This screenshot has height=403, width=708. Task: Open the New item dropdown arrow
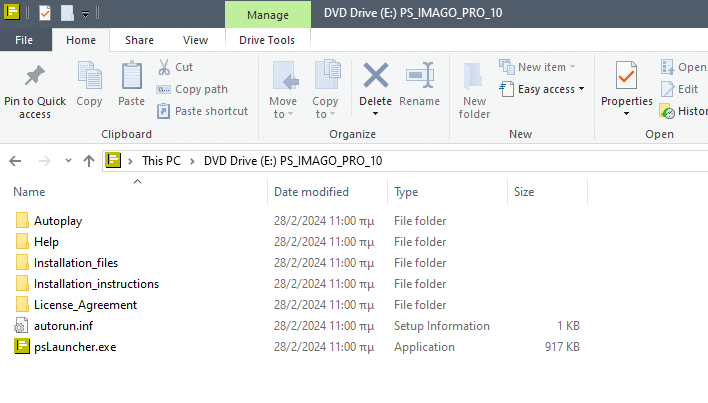point(573,67)
